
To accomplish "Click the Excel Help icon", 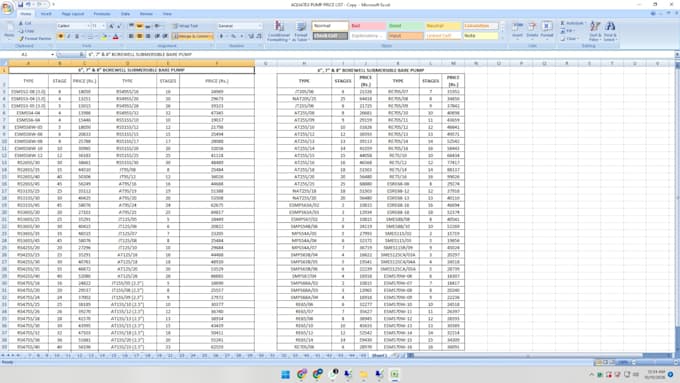I will [653, 14].
